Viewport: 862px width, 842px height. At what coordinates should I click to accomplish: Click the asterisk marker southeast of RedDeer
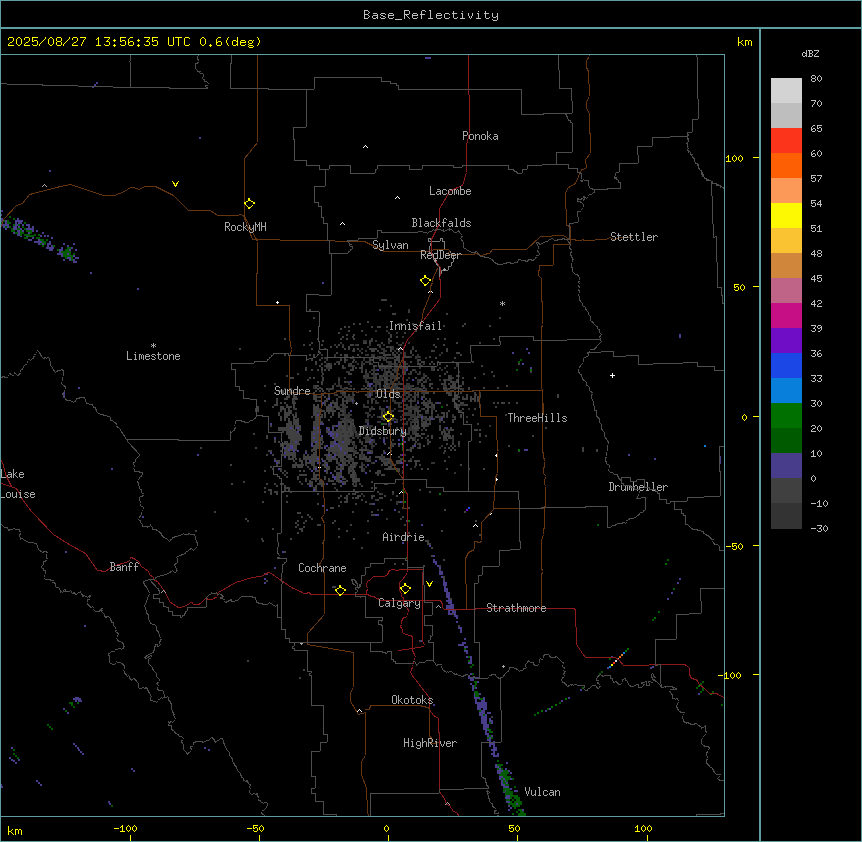[502, 303]
